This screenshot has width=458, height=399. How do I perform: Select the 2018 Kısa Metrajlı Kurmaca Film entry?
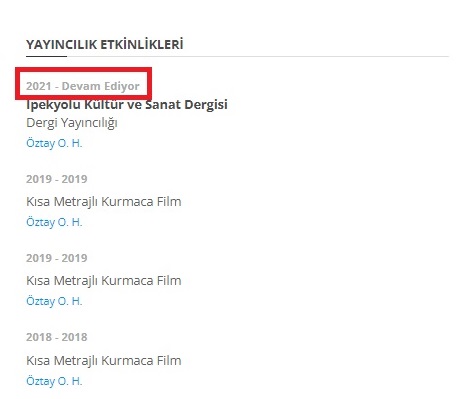(104, 361)
